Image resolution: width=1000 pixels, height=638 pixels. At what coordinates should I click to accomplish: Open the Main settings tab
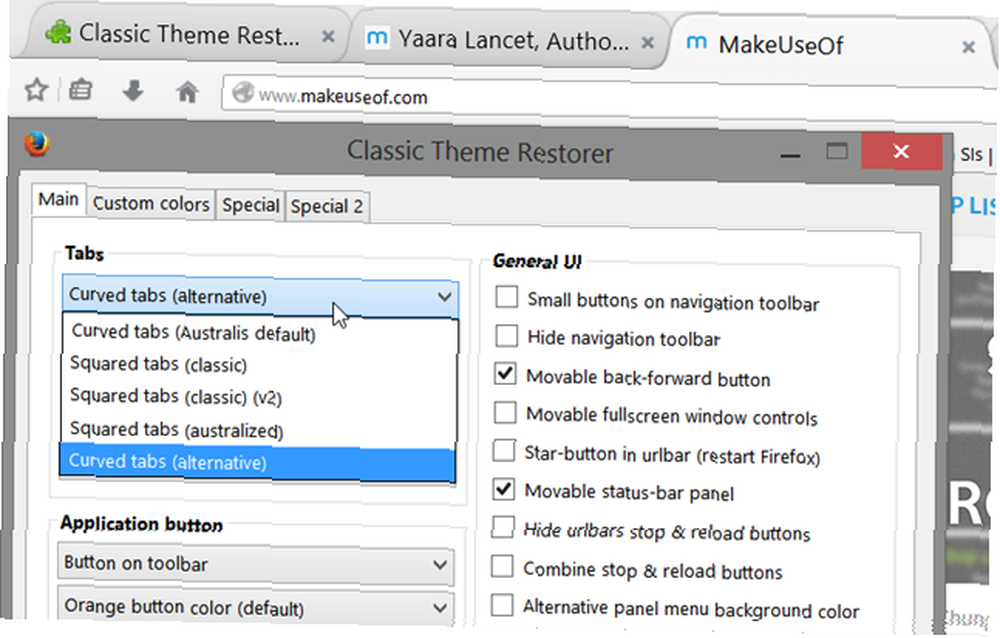click(x=58, y=199)
